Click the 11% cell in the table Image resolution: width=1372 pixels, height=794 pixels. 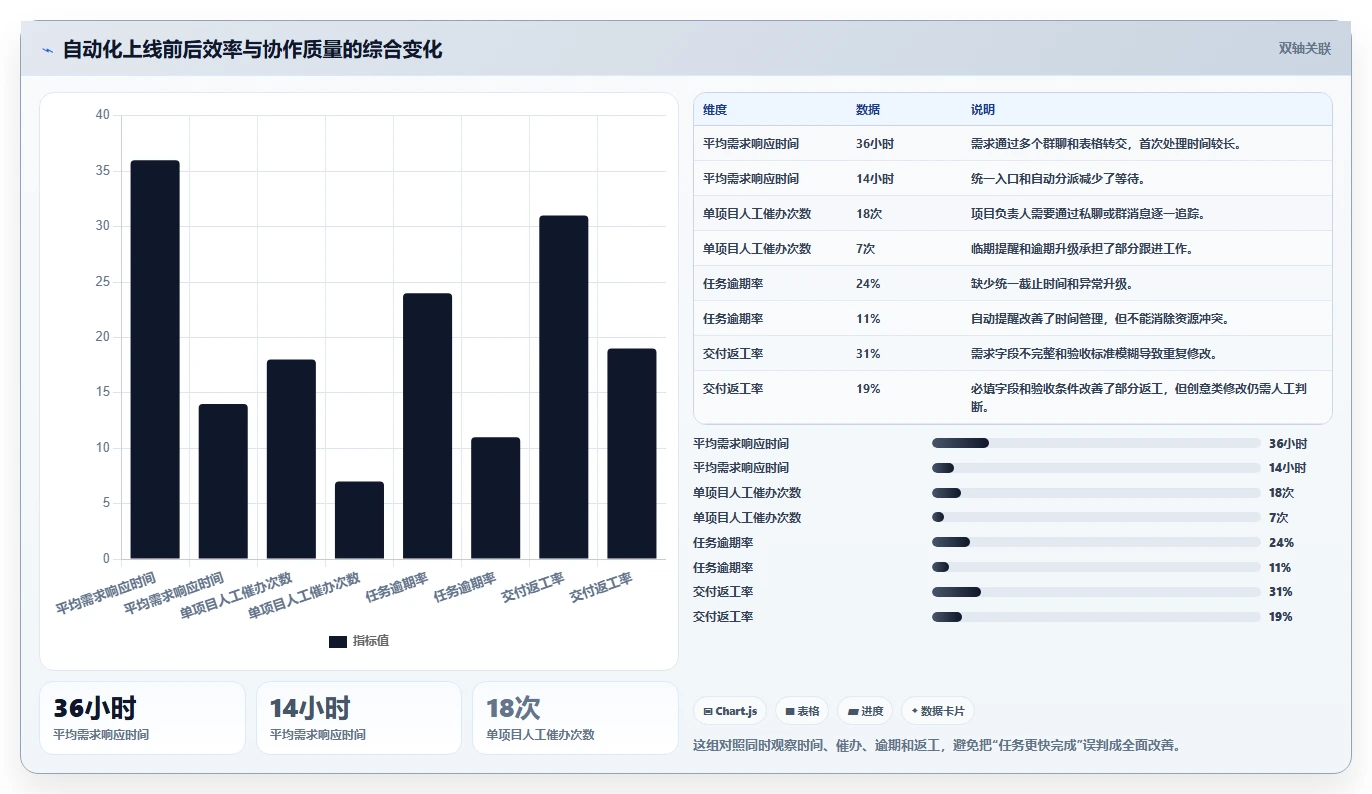pyautogui.click(x=868, y=319)
